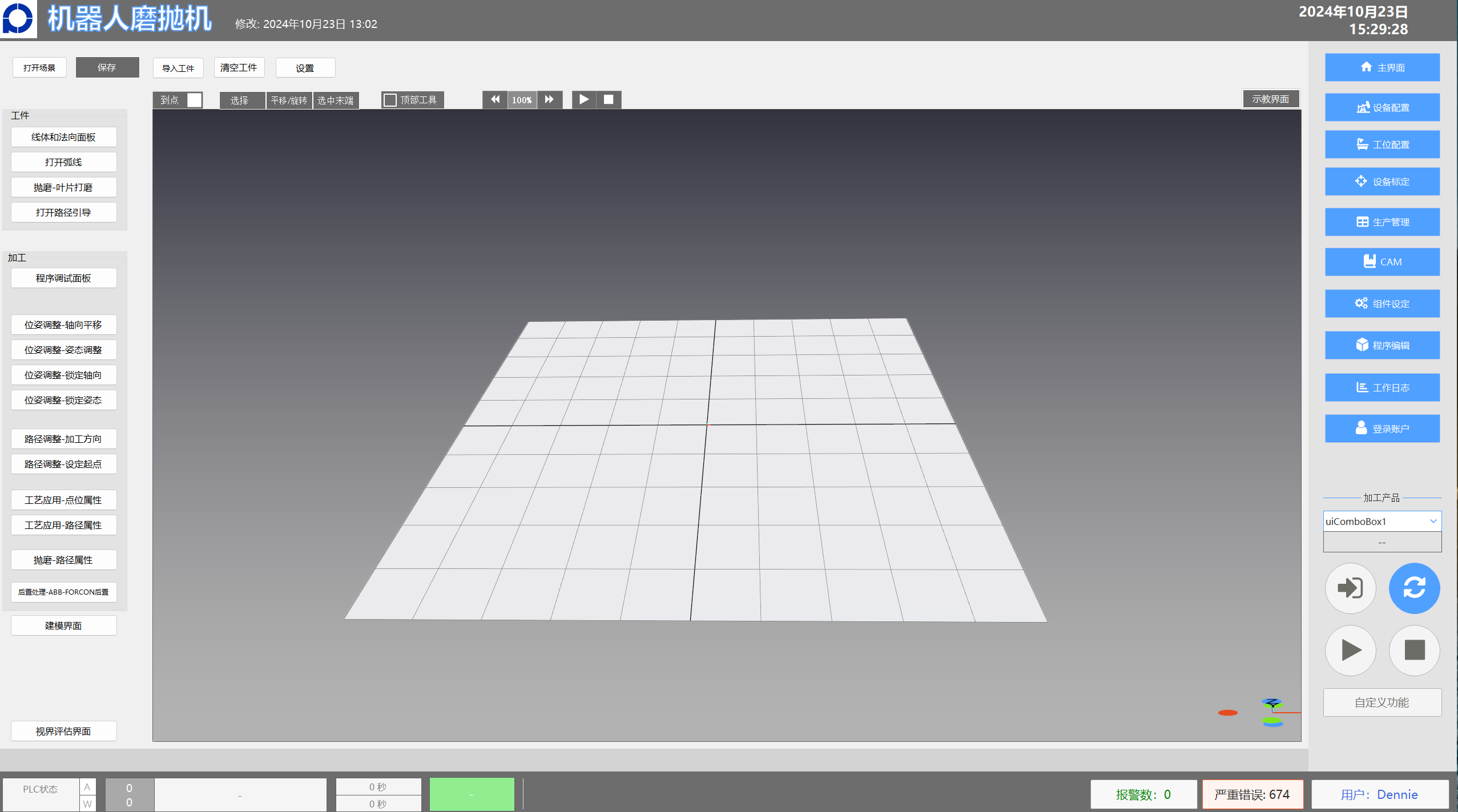Open 程序调试面板
The height and width of the screenshot is (812, 1458).
coord(63,278)
